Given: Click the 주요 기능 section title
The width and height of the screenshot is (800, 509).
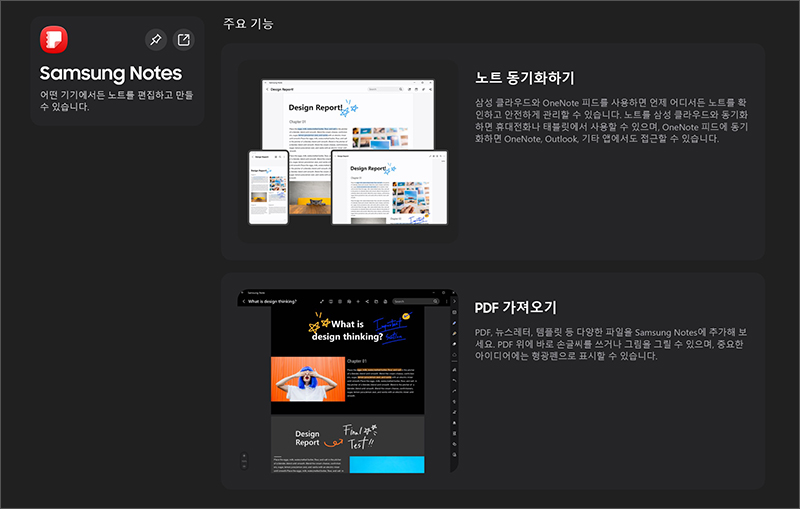Looking at the screenshot, I should (248, 23).
